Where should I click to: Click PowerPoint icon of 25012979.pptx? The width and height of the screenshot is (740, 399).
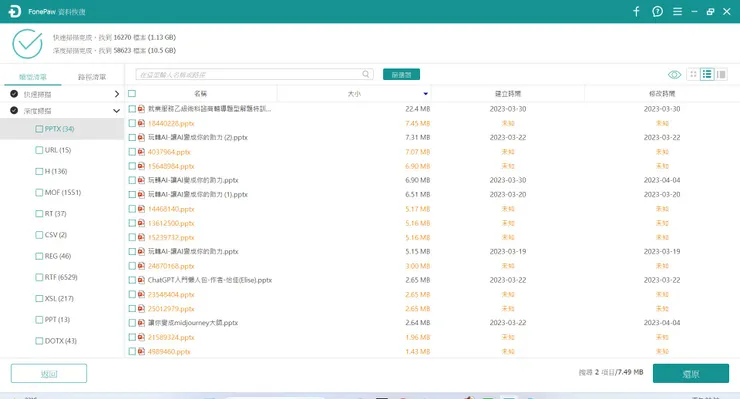tap(141, 309)
